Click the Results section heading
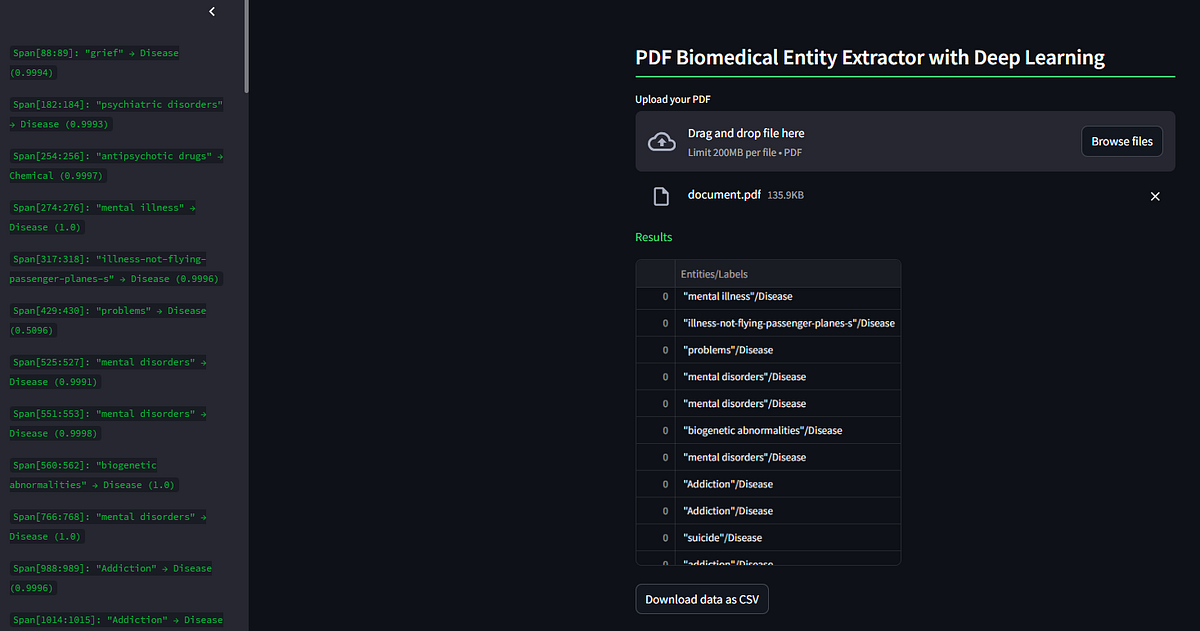 click(x=653, y=237)
